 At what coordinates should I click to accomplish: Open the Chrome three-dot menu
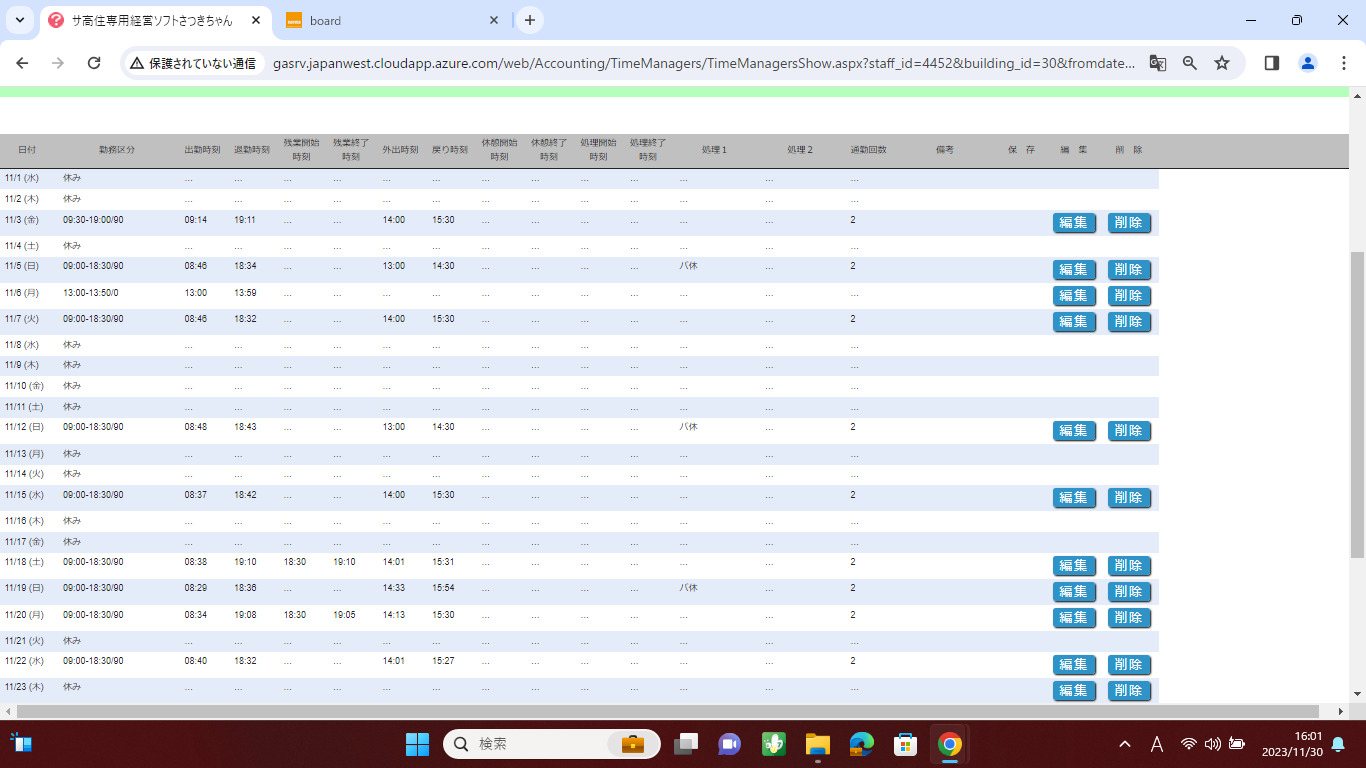pyautogui.click(x=1344, y=63)
